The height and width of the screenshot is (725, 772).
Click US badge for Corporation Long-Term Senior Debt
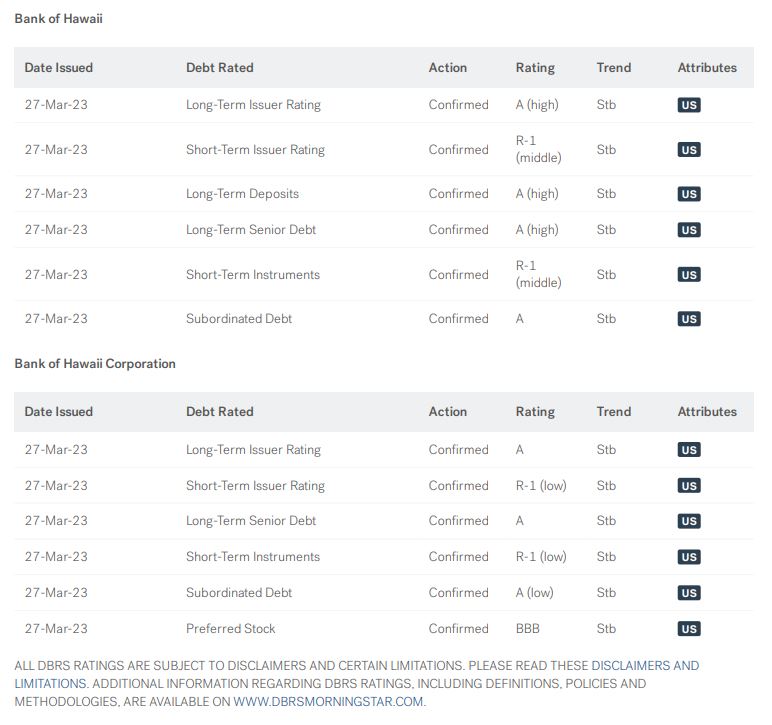coord(689,521)
